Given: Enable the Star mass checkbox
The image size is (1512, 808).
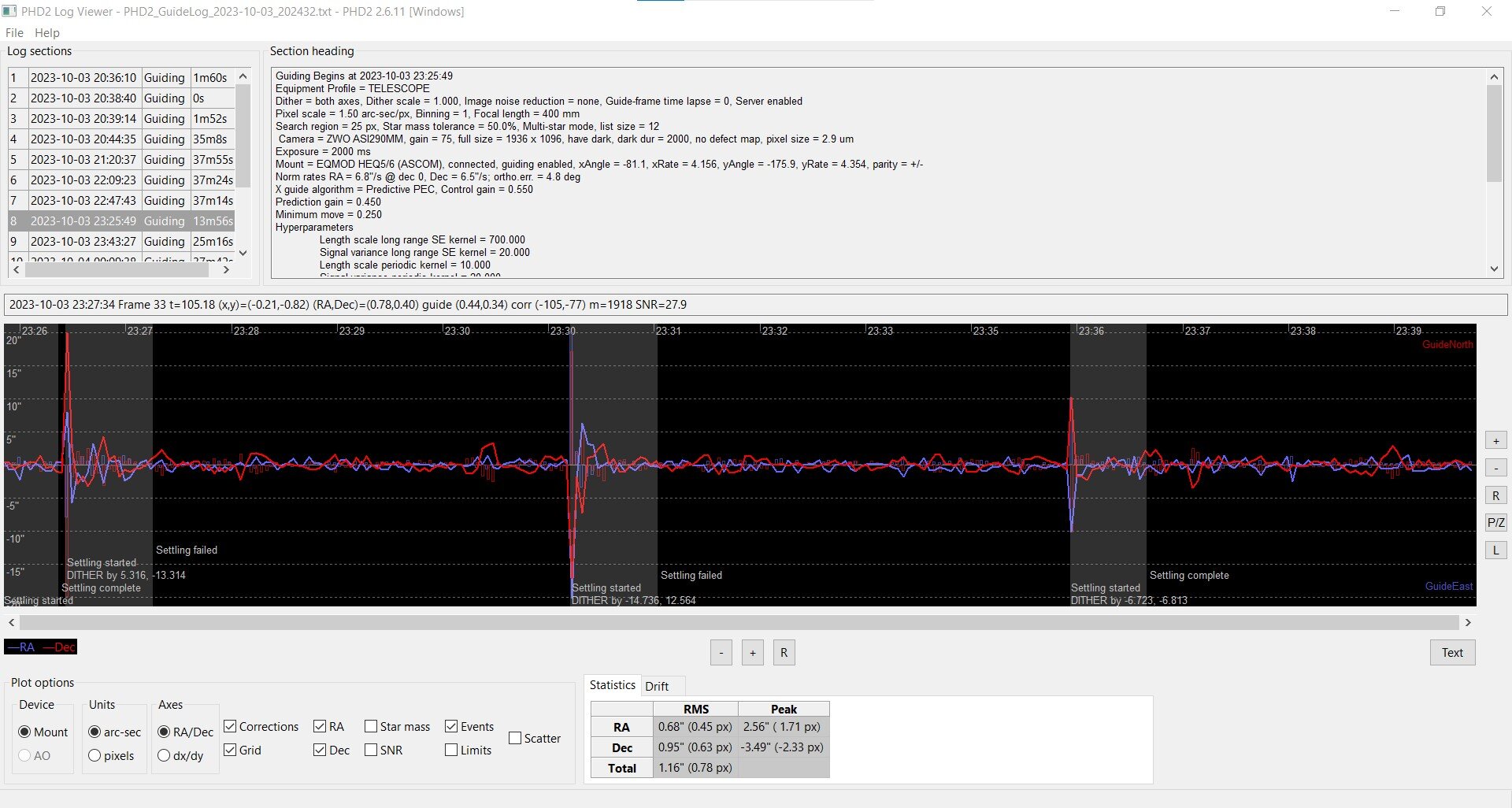Looking at the screenshot, I should coord(371,726).
